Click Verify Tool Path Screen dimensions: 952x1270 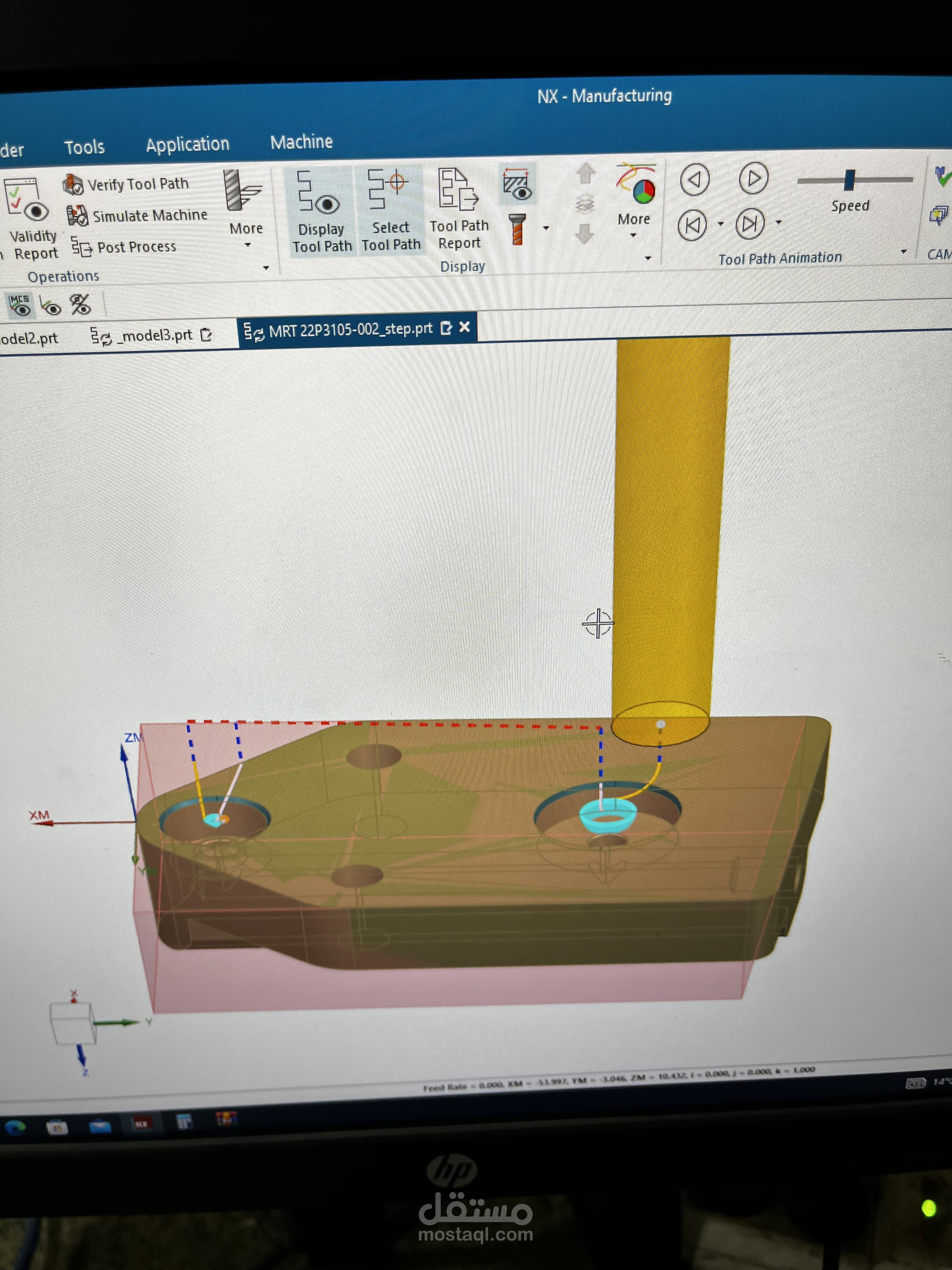pyautogui.click(x=126, y=184)
